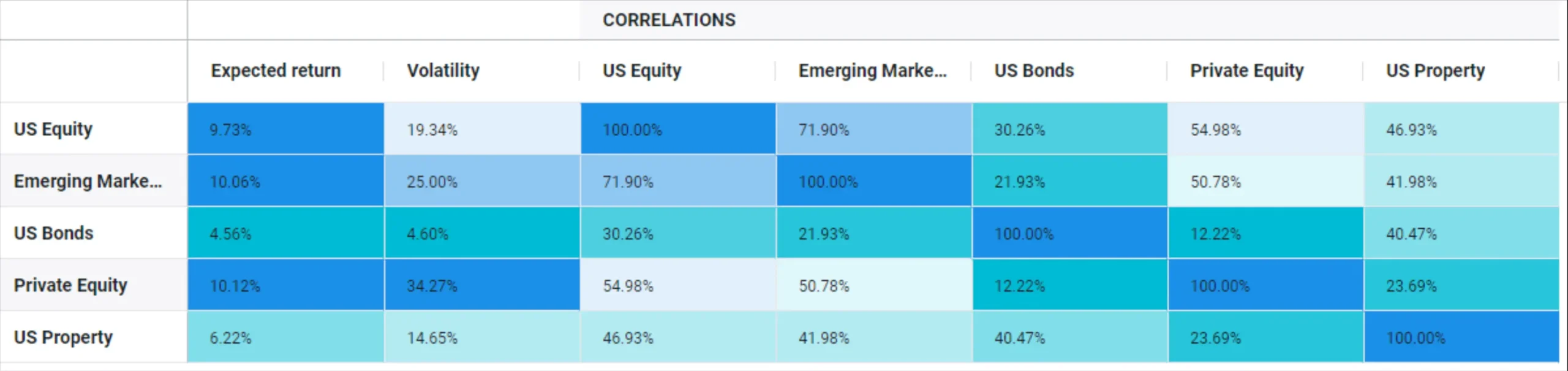
Task: Click US Property expected return 6.22% cell
Action: point(285,338)
